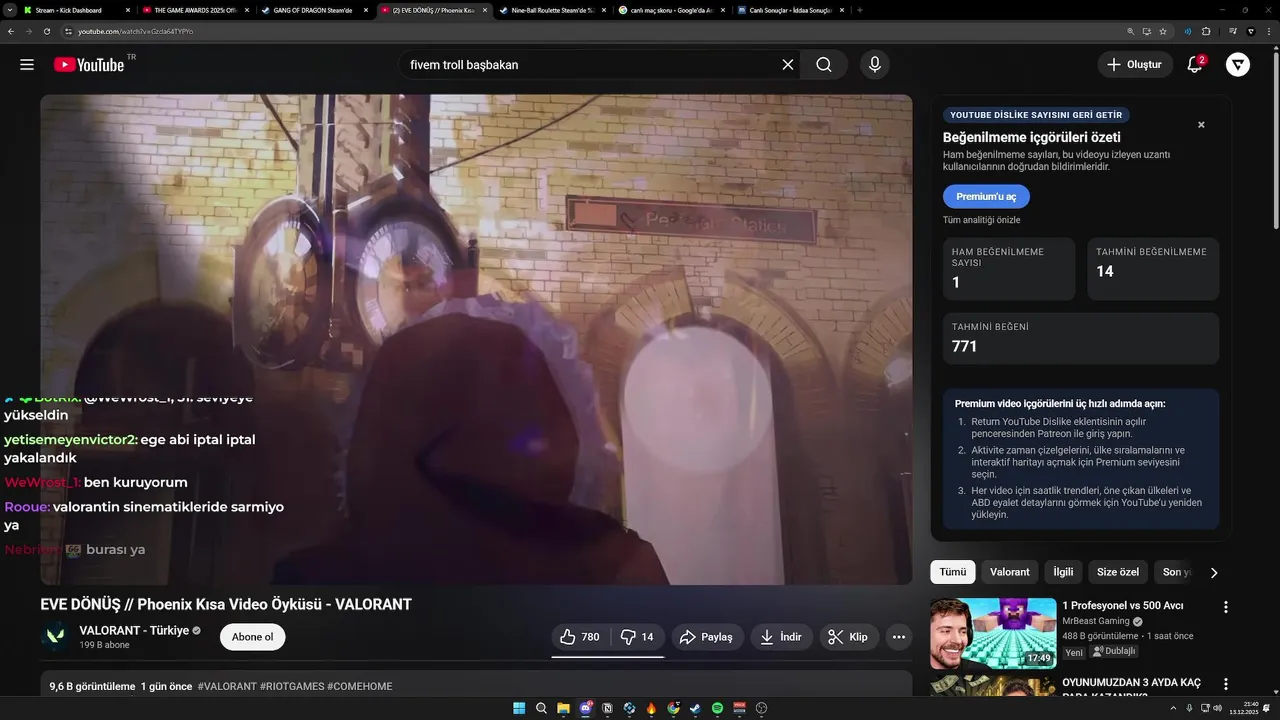Open Chrome from the taskbar

pos(673,708)
